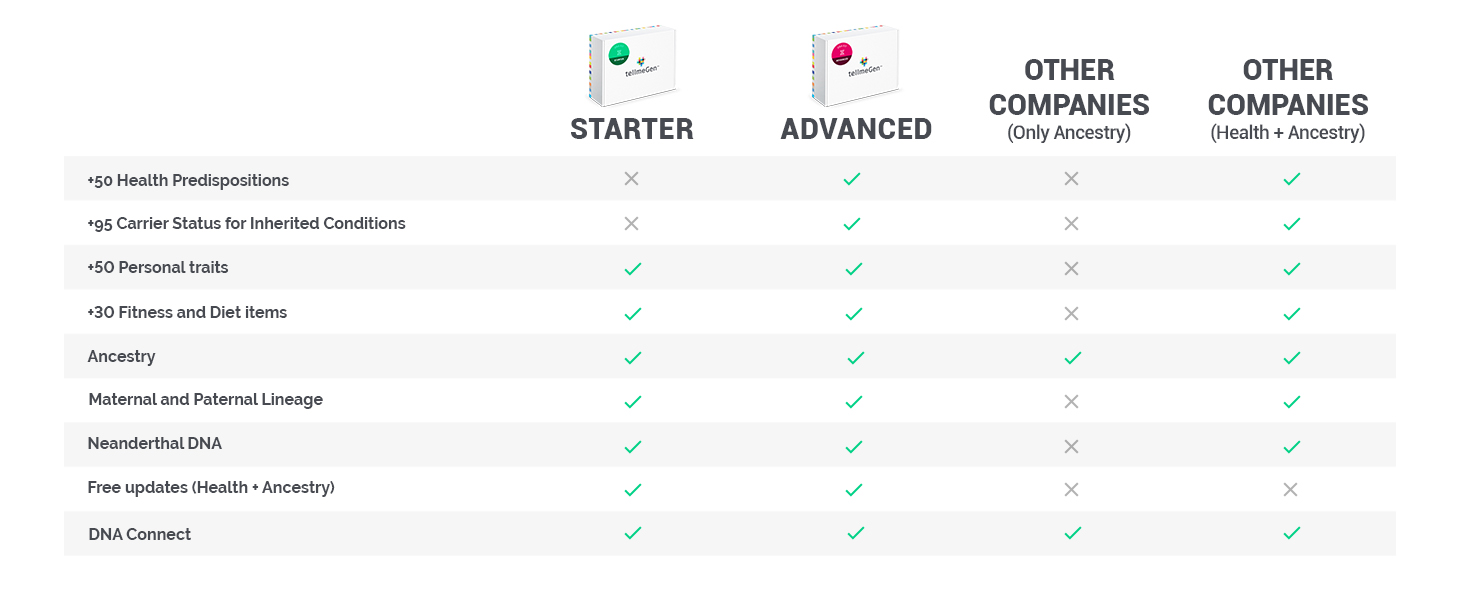Click the 'DNA Connect' feature label
This screenshot has height=600, width=1464.
139,534
